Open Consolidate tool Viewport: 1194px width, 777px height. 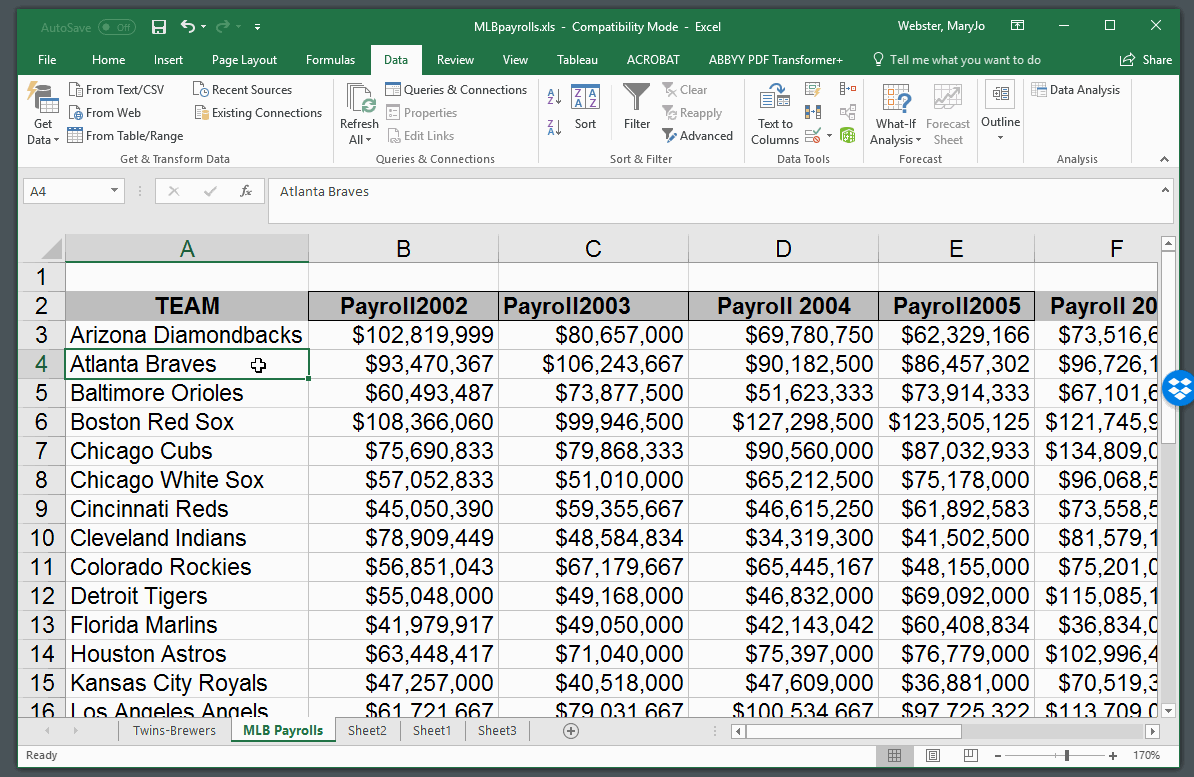(848, 90)
